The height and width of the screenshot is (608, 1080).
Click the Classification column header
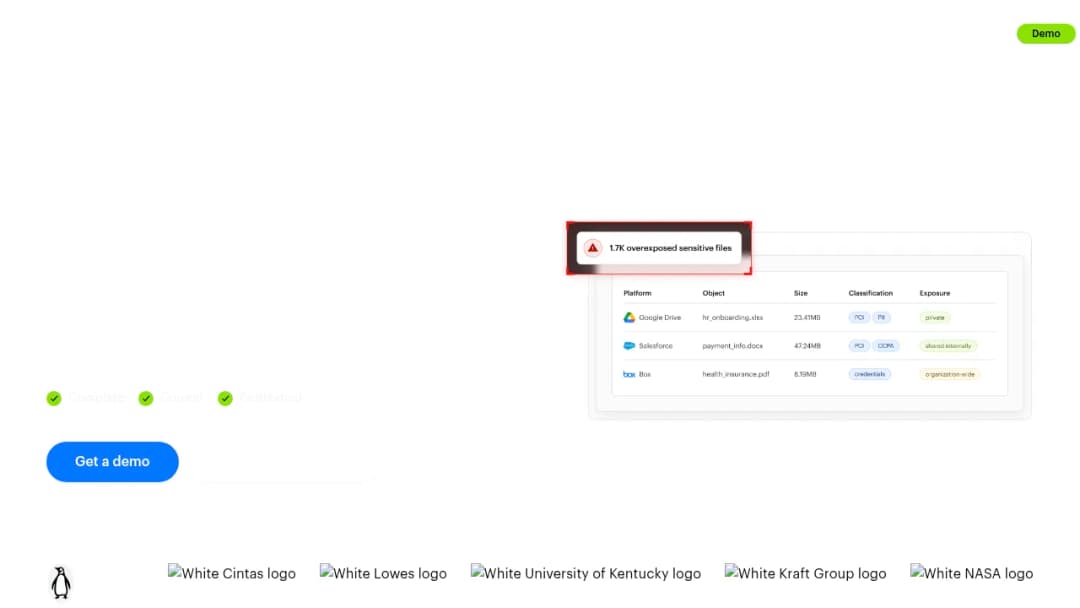pos(871,293)
